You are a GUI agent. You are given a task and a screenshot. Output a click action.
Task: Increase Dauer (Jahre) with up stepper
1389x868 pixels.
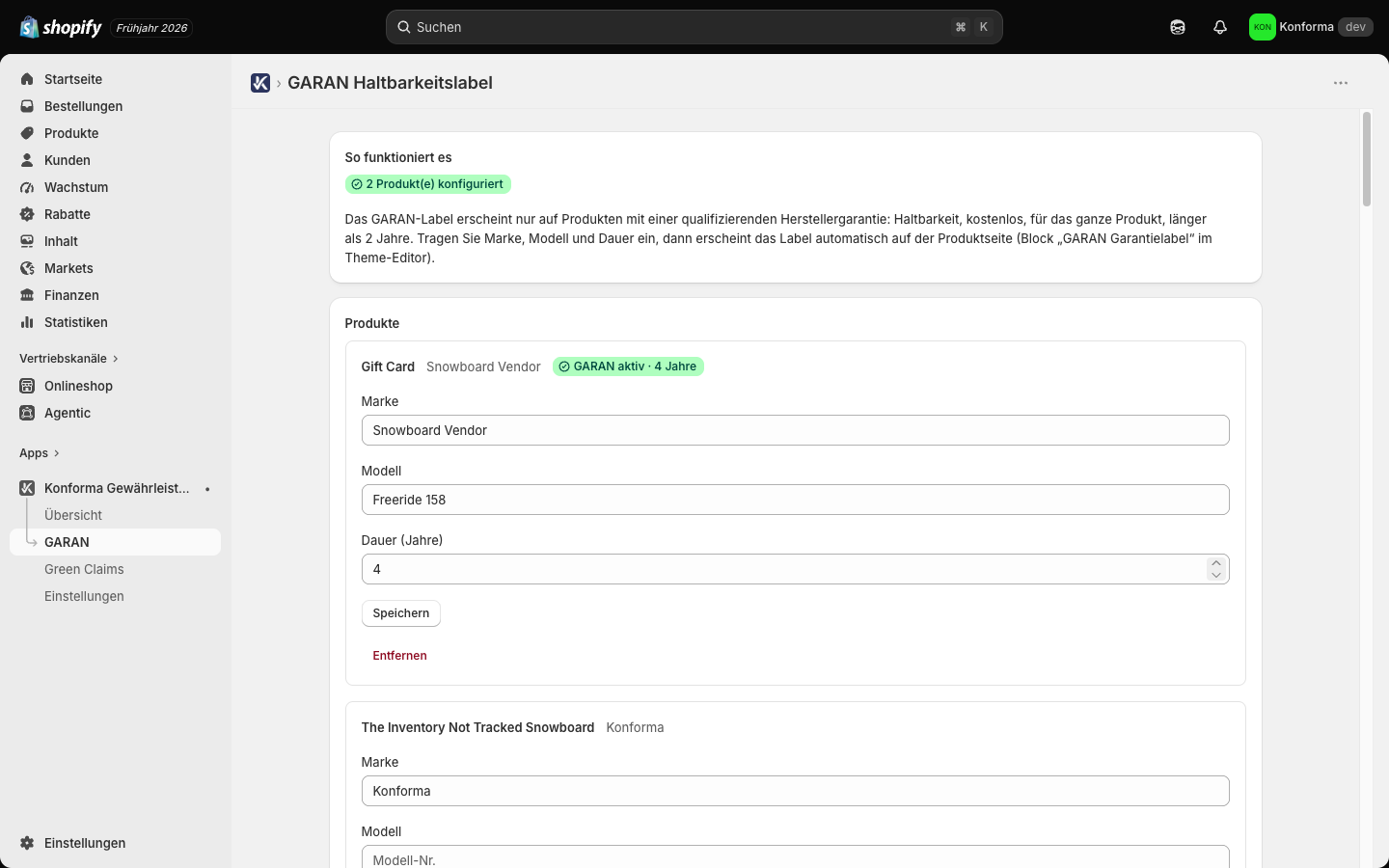point(1216,563)
